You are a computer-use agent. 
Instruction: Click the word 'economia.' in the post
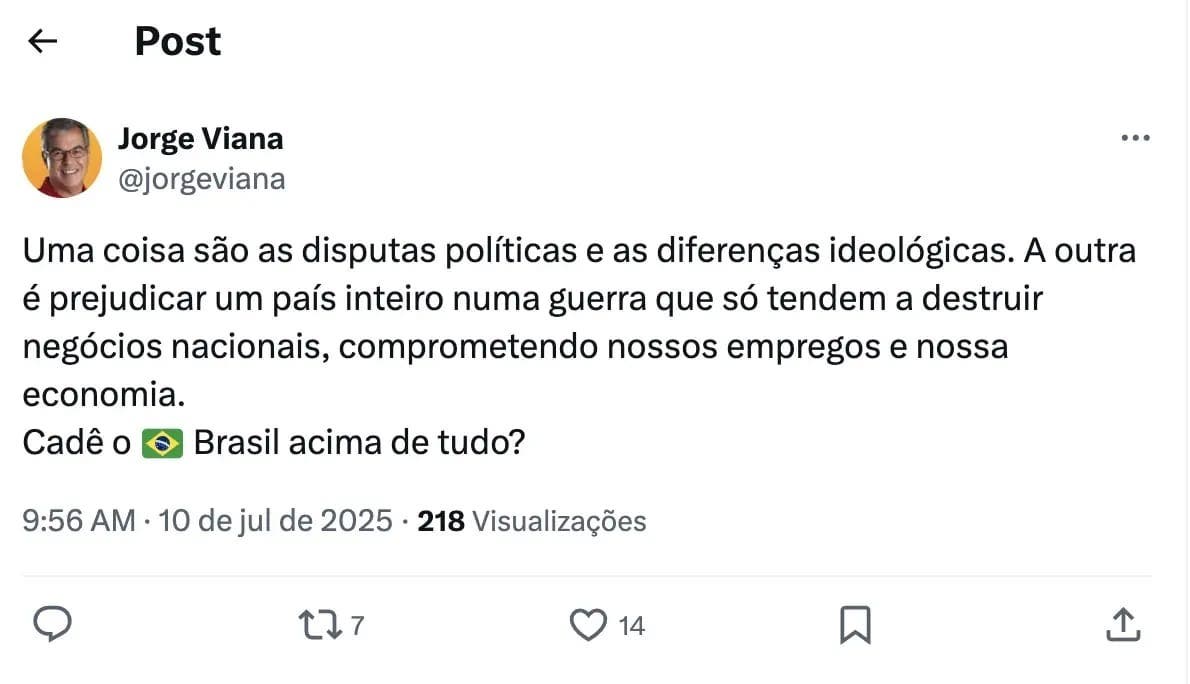tap(104, 395)
